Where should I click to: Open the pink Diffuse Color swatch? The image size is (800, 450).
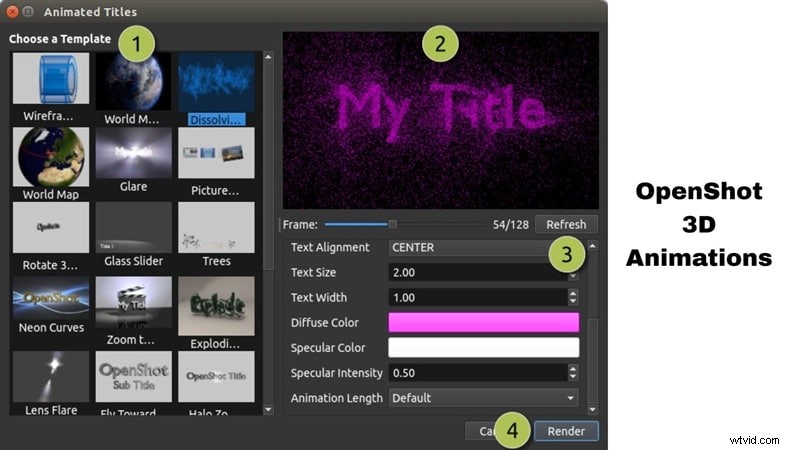coord(483,322)
